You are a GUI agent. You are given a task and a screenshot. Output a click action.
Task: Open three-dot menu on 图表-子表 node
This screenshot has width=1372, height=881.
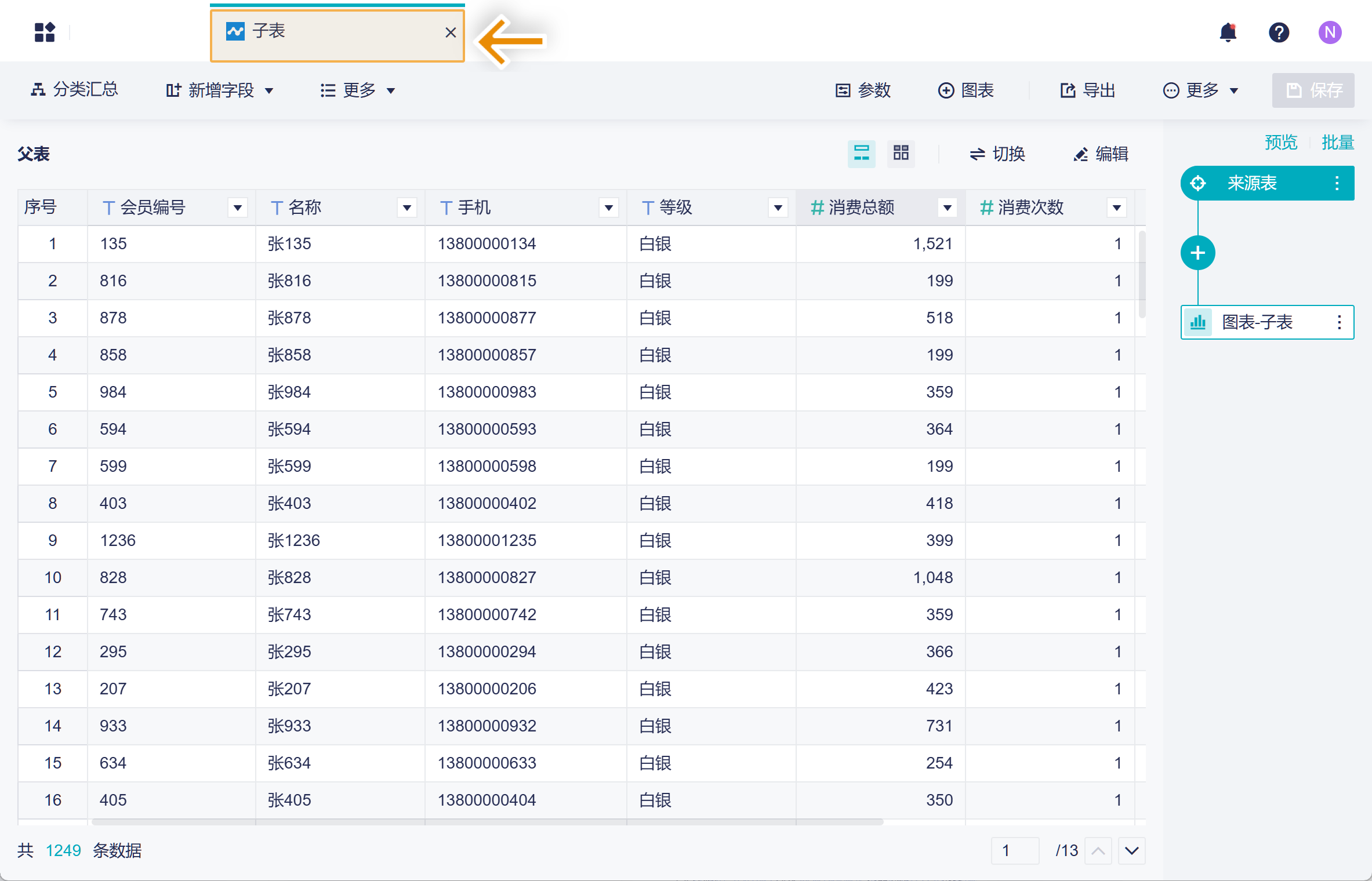[1339, 322]
